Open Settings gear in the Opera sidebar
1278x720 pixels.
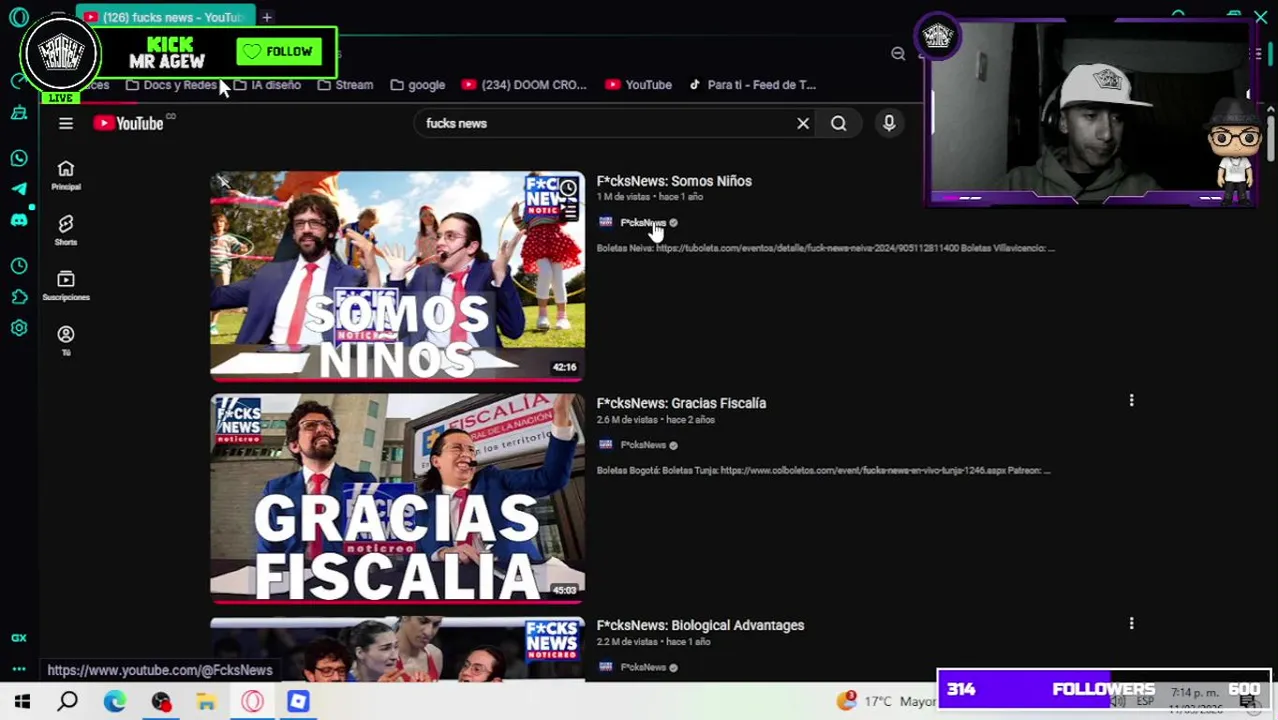pos(19,328)
